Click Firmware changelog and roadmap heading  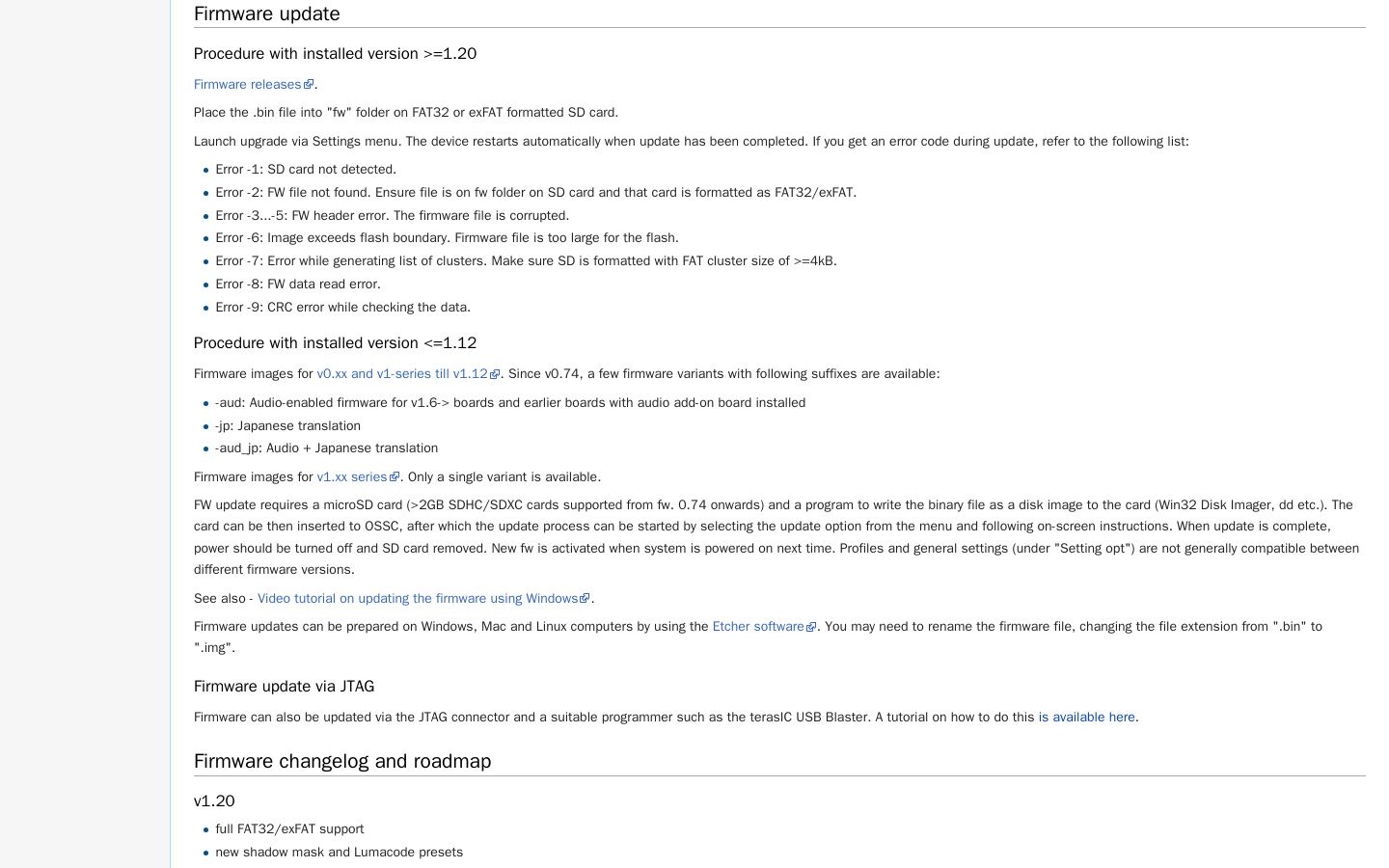(x=342, y=761)
